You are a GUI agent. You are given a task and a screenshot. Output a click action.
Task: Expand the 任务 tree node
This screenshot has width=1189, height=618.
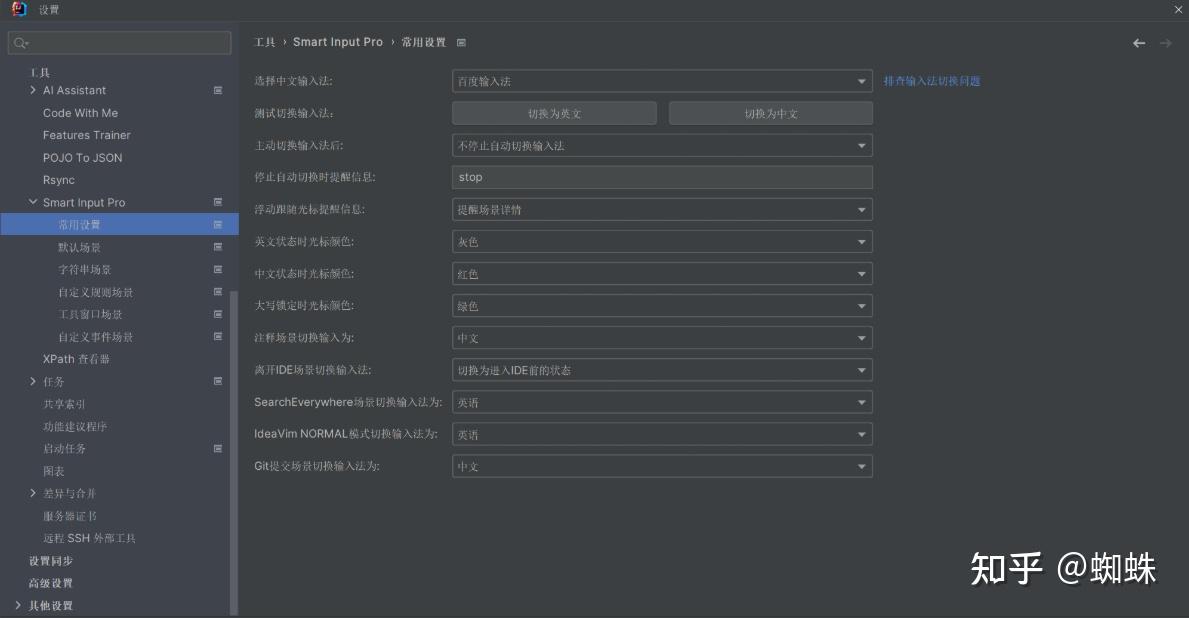(x=33, y=381)
